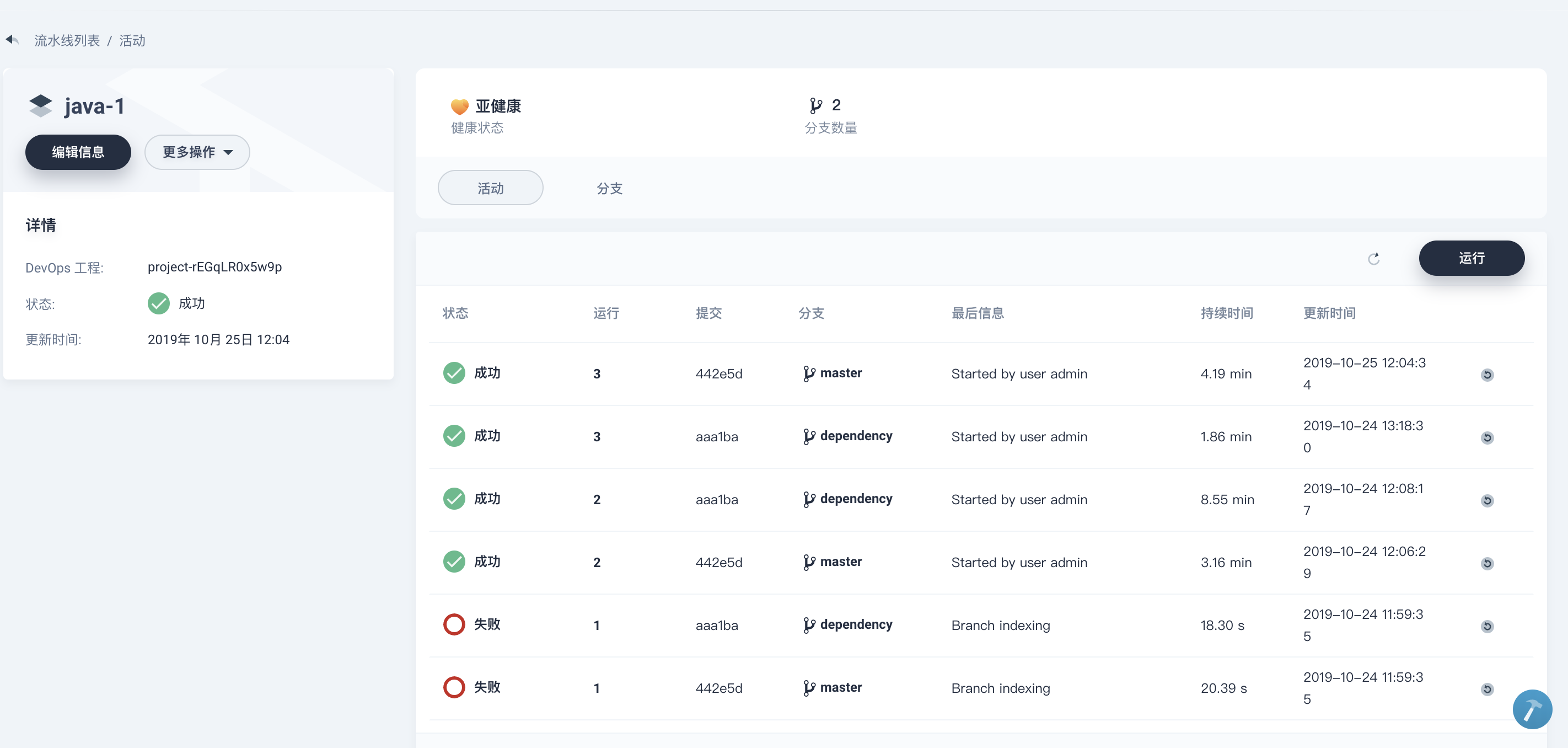Click the branch count icon
This screenshot has width=1568, height=748.
pyautogui.click(x=815, y=106)
